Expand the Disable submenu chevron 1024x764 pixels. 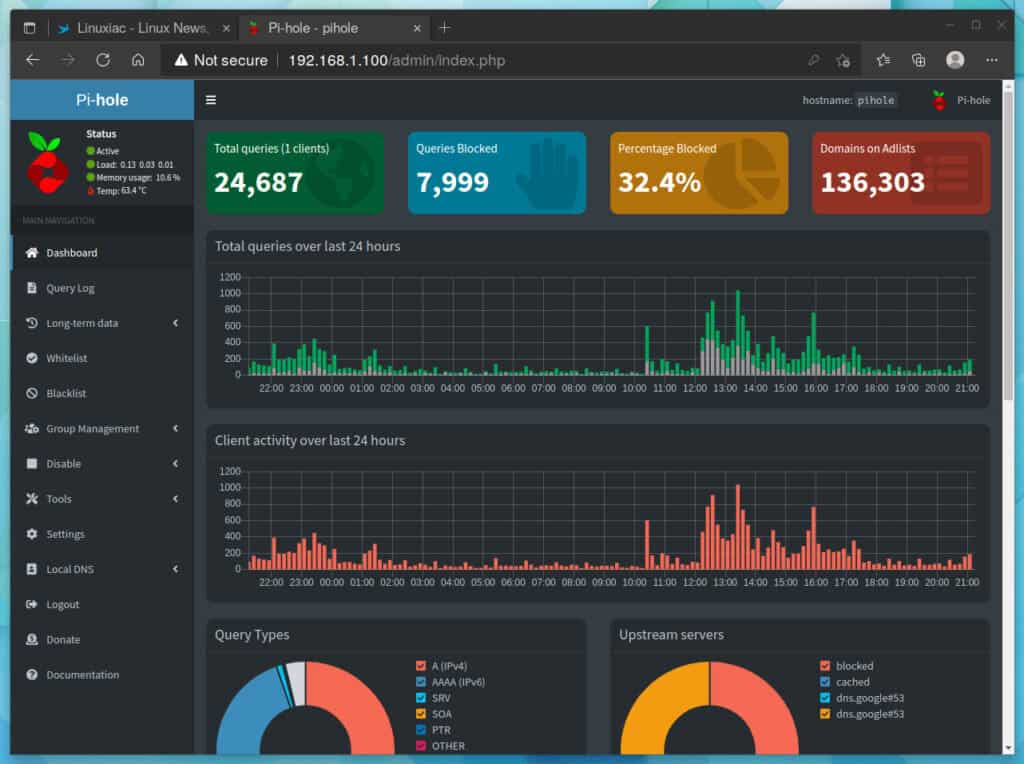coord(176,464)
